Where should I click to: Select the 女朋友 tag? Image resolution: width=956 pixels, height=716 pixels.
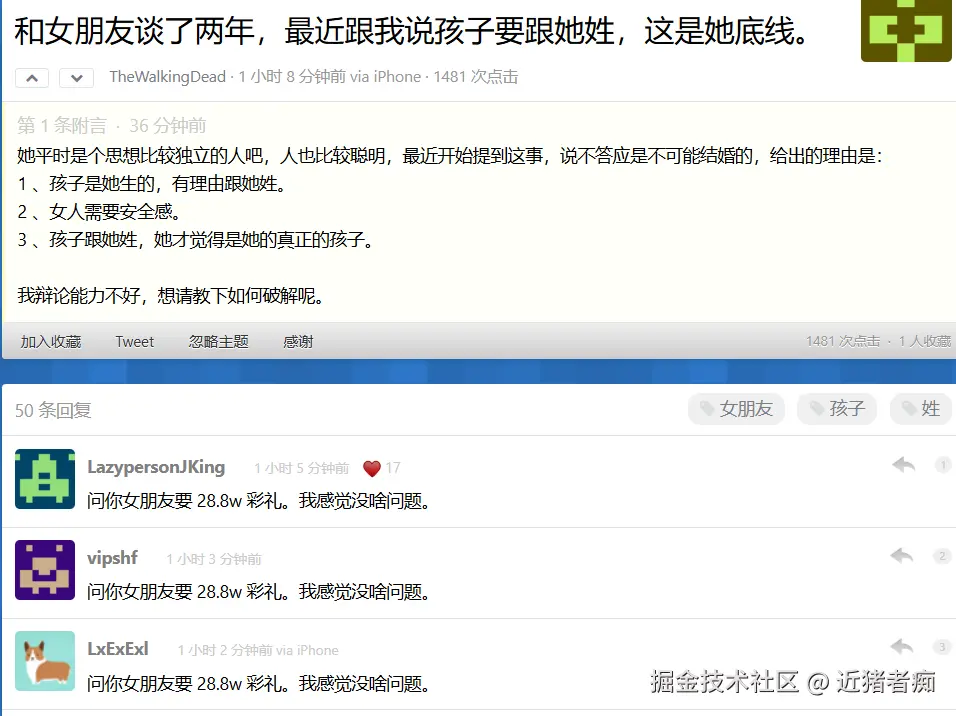pyautogui.click(x=737, y=409)
